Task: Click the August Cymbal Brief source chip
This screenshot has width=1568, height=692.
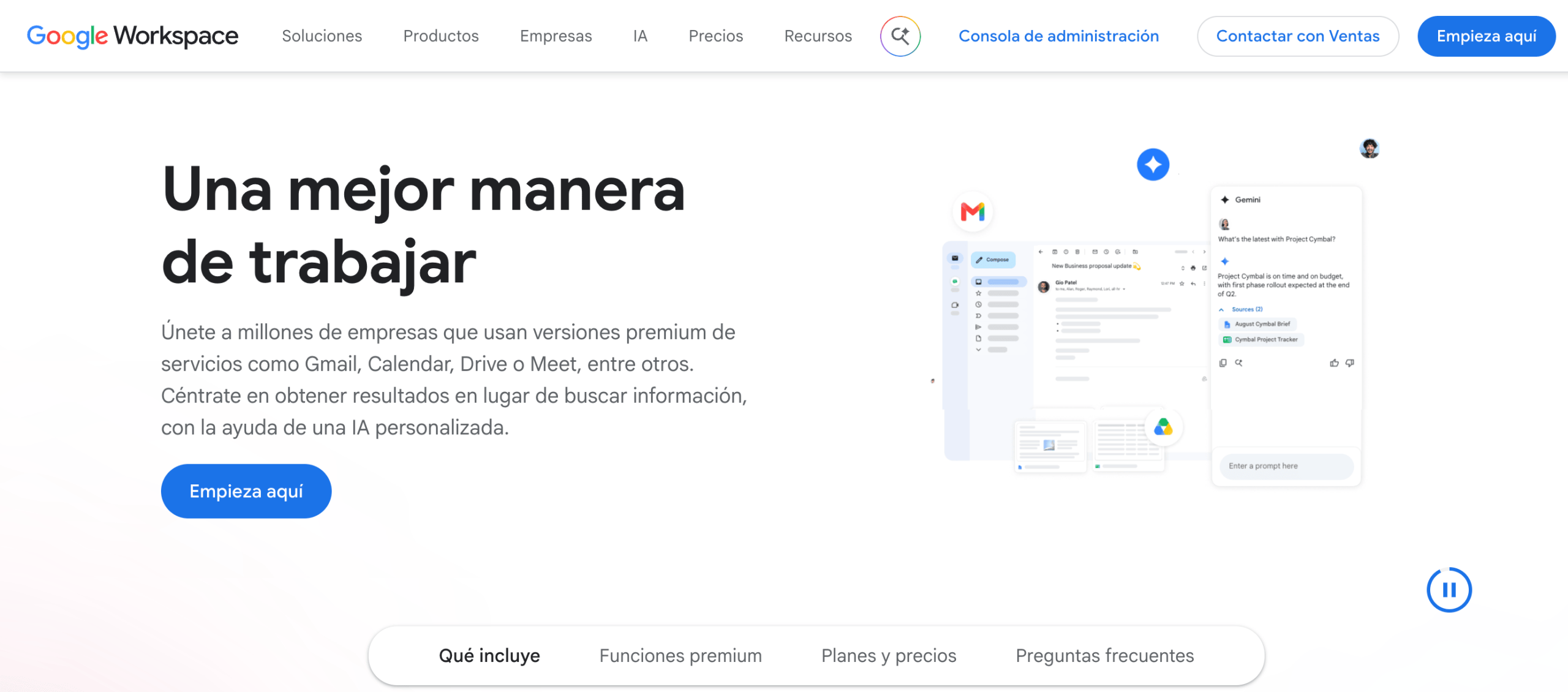Action: [1257, 324]
